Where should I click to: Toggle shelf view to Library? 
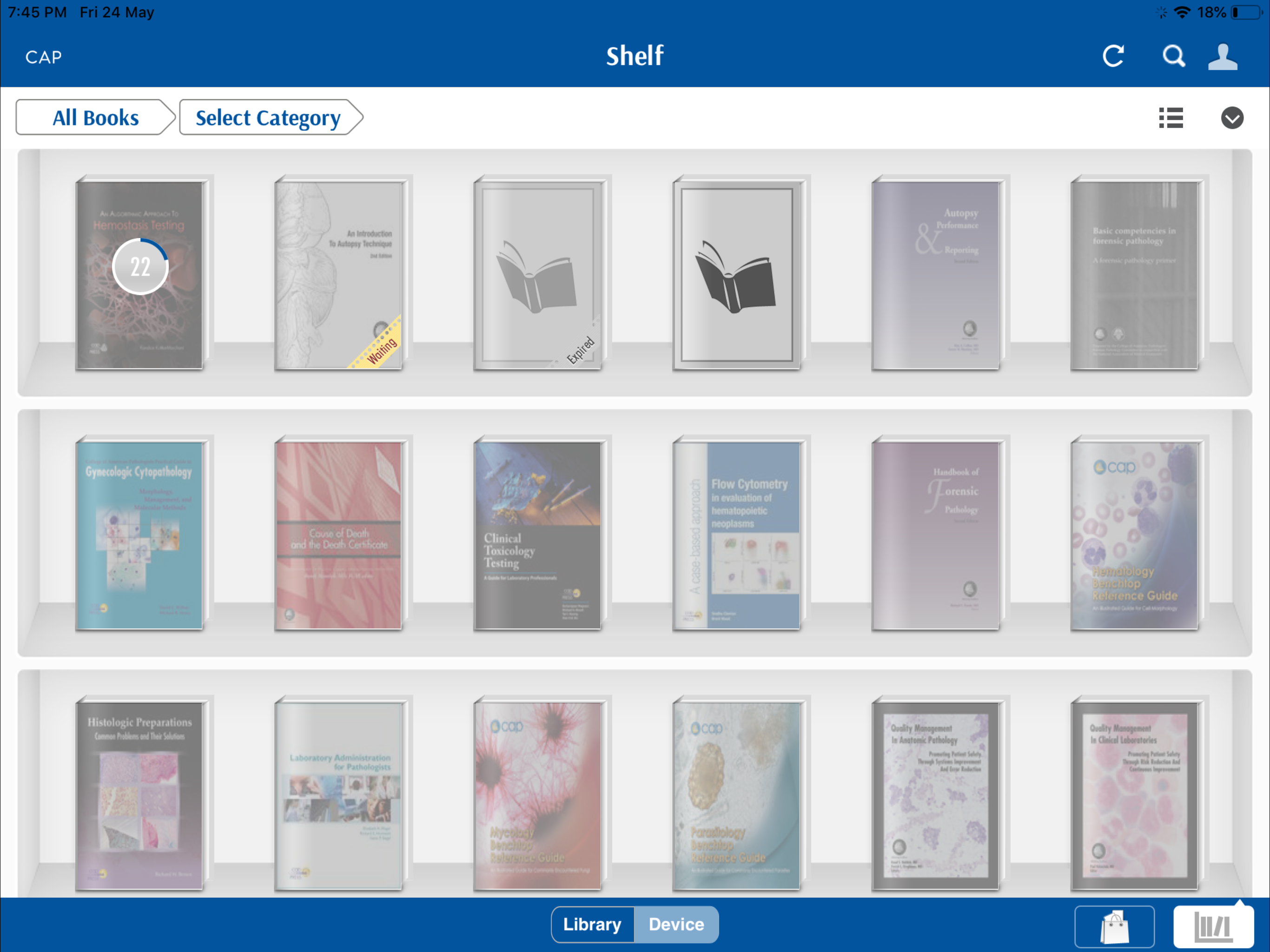(593, 925)
